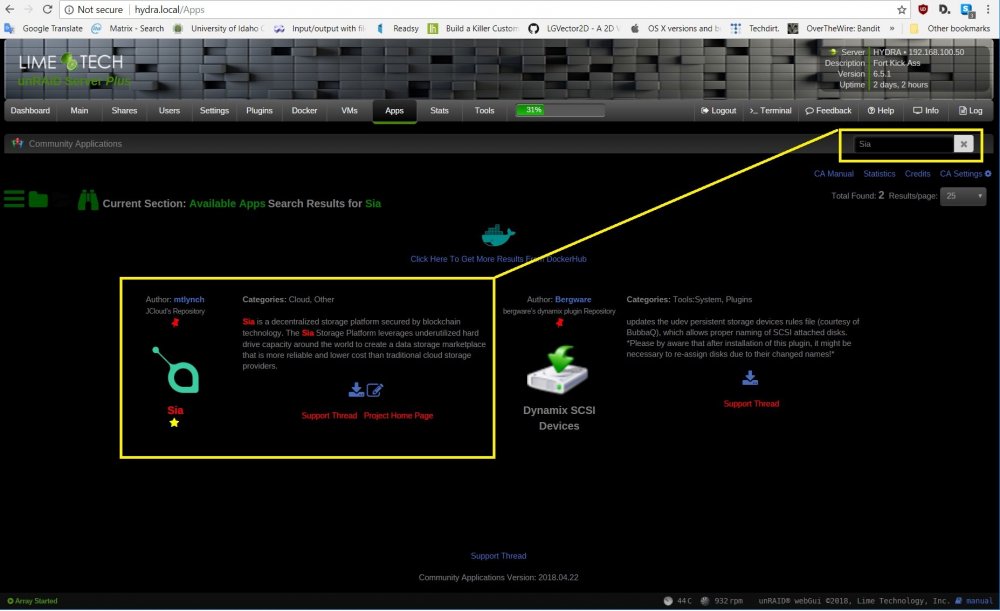This screenshot has height=611, width=1000.
Task: Open the hamburger list-view icon beside Current Section
Action: click(14, 199)
